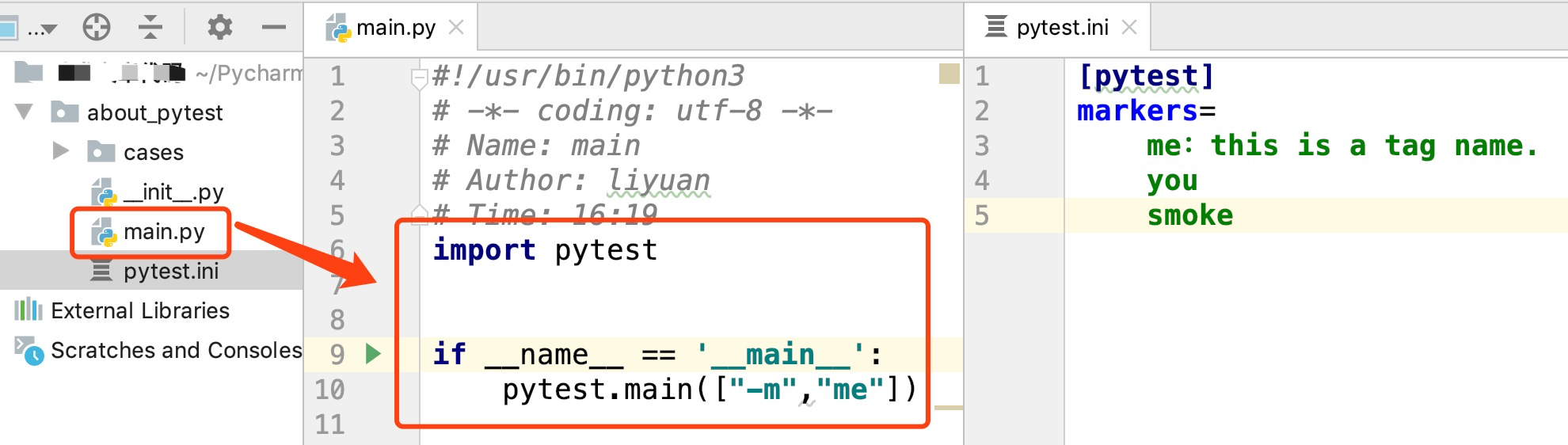Collapse the about_pytest folder
The width and height of the screenshot is (1568, 445).
click(x=25, y=112)
